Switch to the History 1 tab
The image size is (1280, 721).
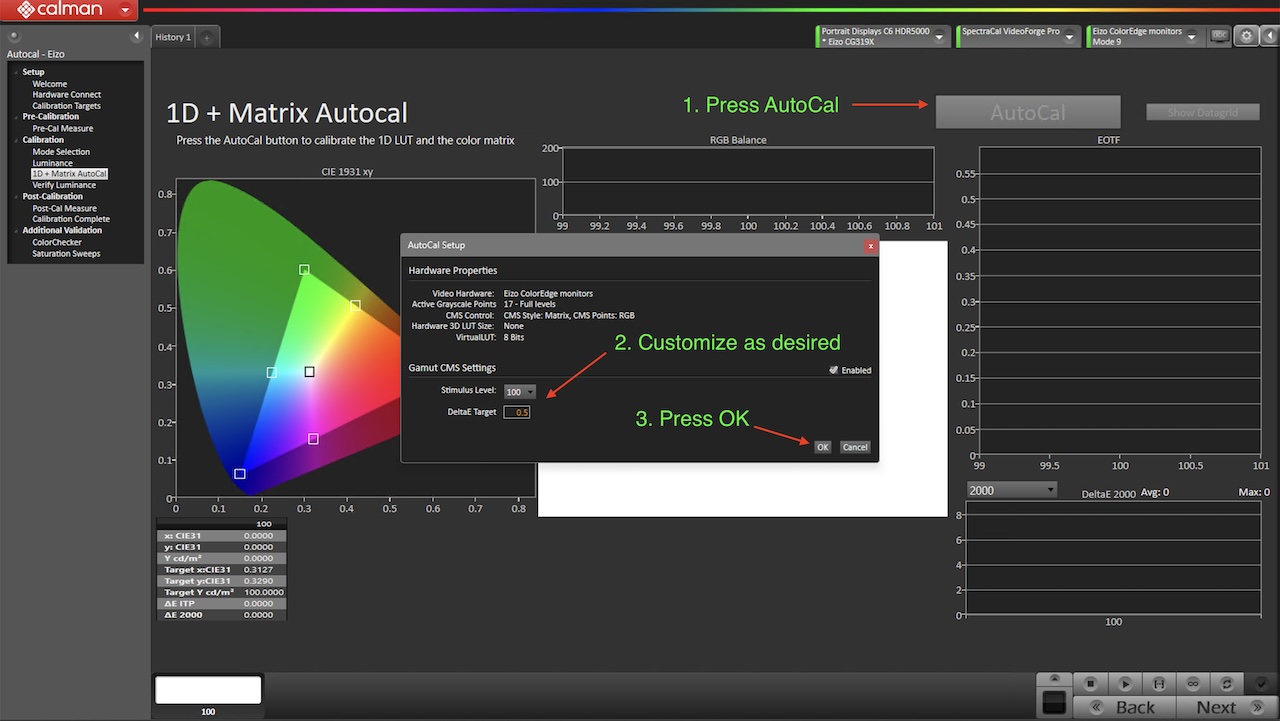[x=173, y=37]
